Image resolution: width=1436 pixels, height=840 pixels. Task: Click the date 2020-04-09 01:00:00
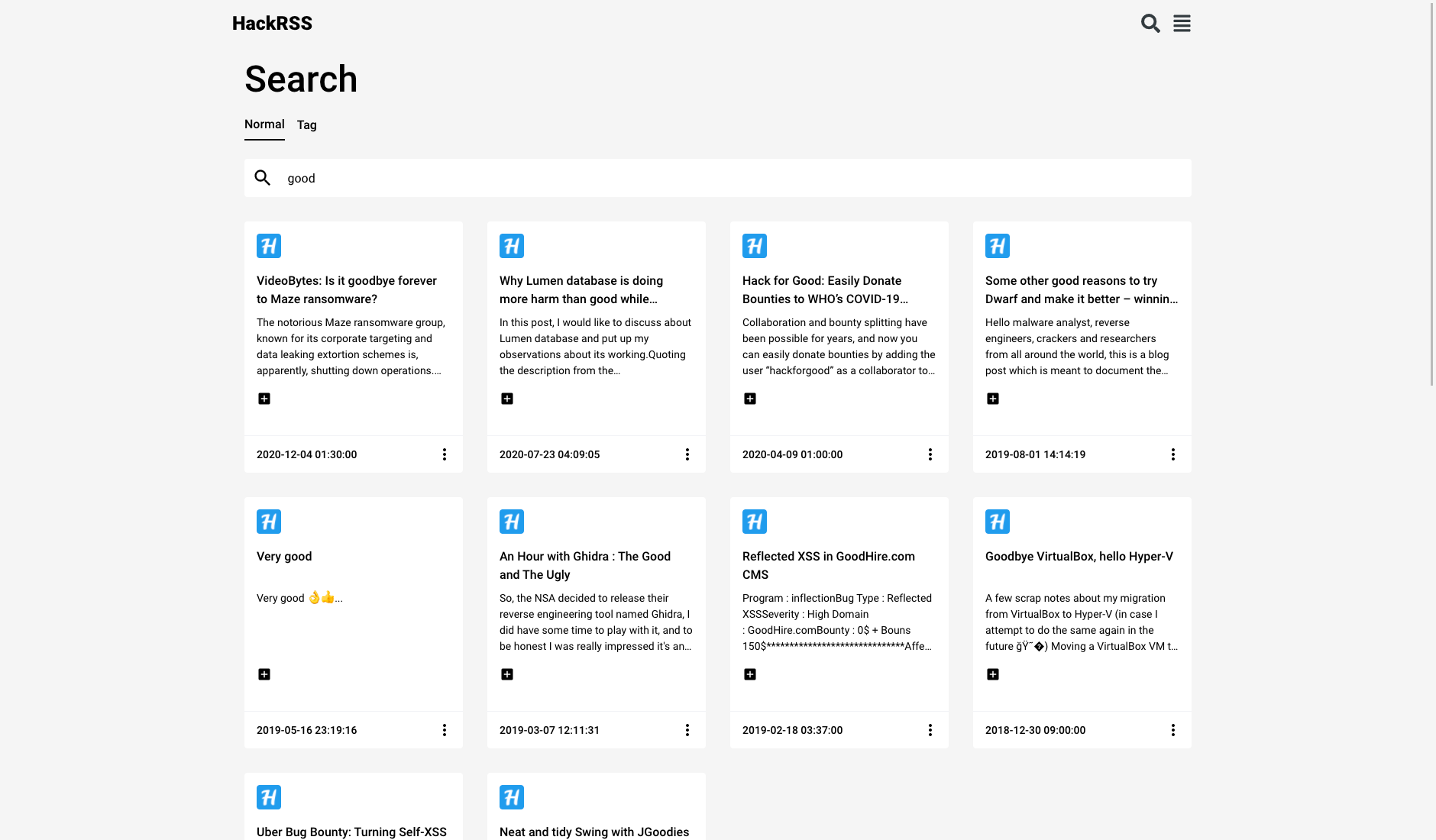(x=793, y=454)
